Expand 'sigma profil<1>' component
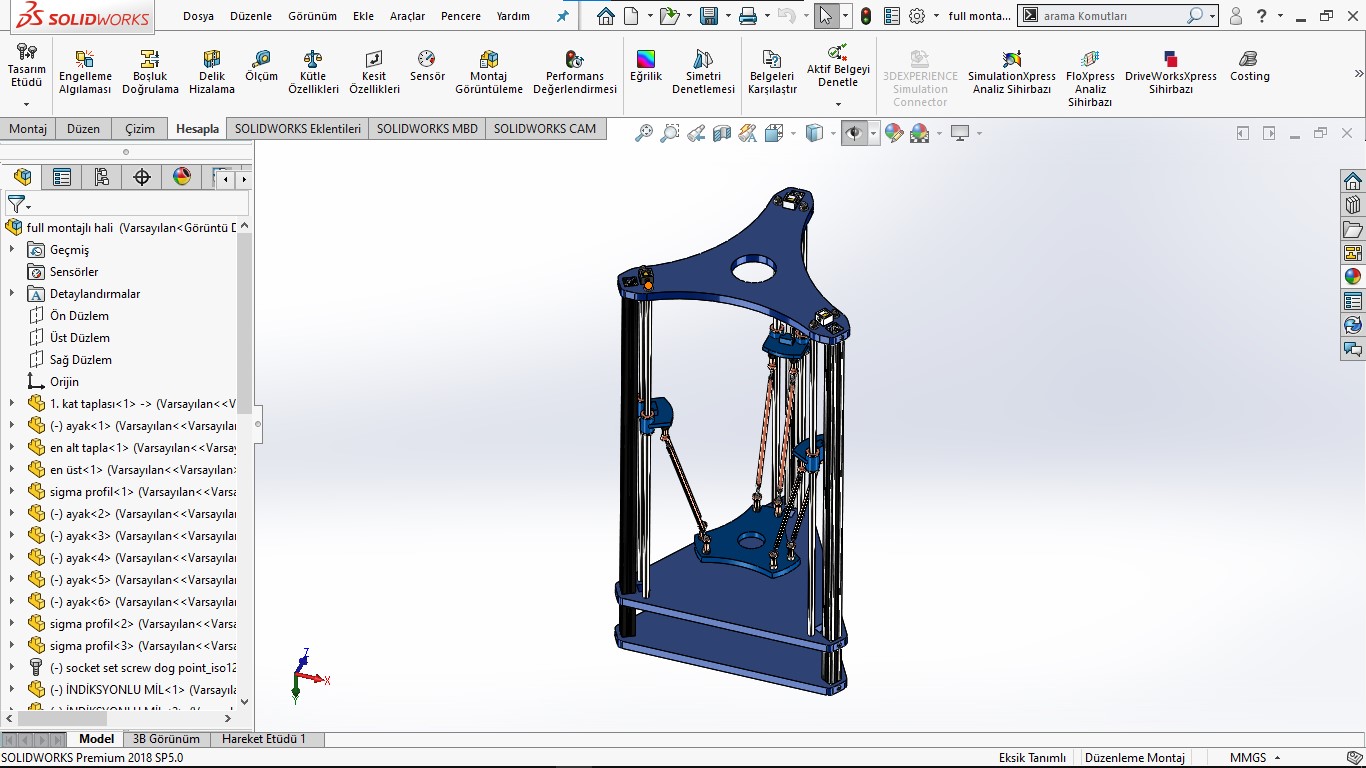 [x=12, y=492]
